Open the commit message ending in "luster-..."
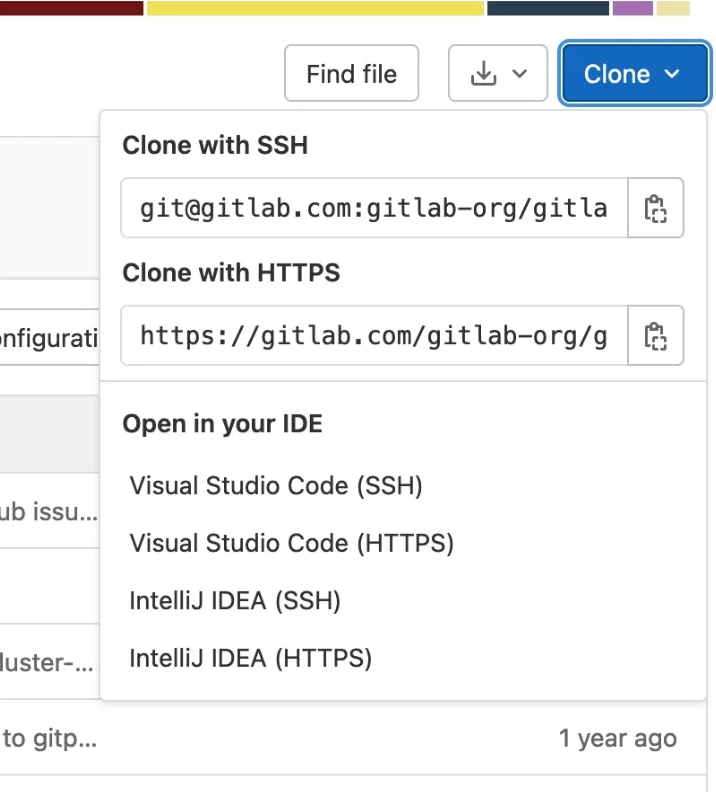Viewport: 716px width, 792px height. coord(48,662)
